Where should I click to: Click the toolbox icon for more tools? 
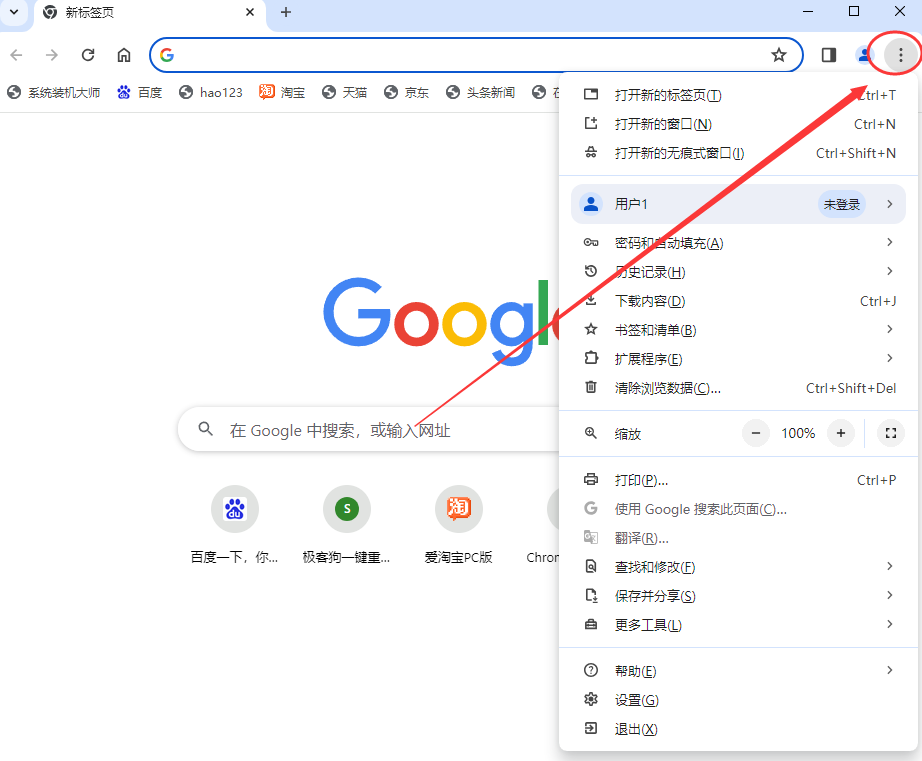(591, 624)
